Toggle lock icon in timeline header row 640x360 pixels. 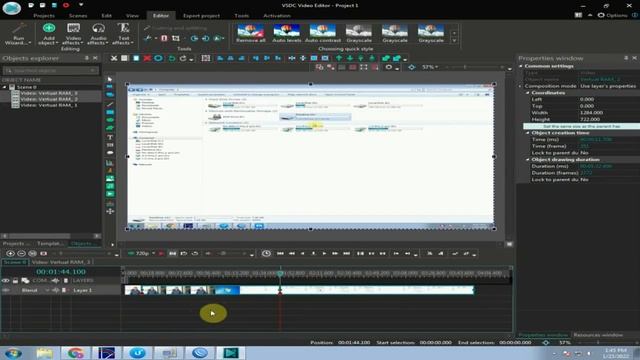(16, 281)
